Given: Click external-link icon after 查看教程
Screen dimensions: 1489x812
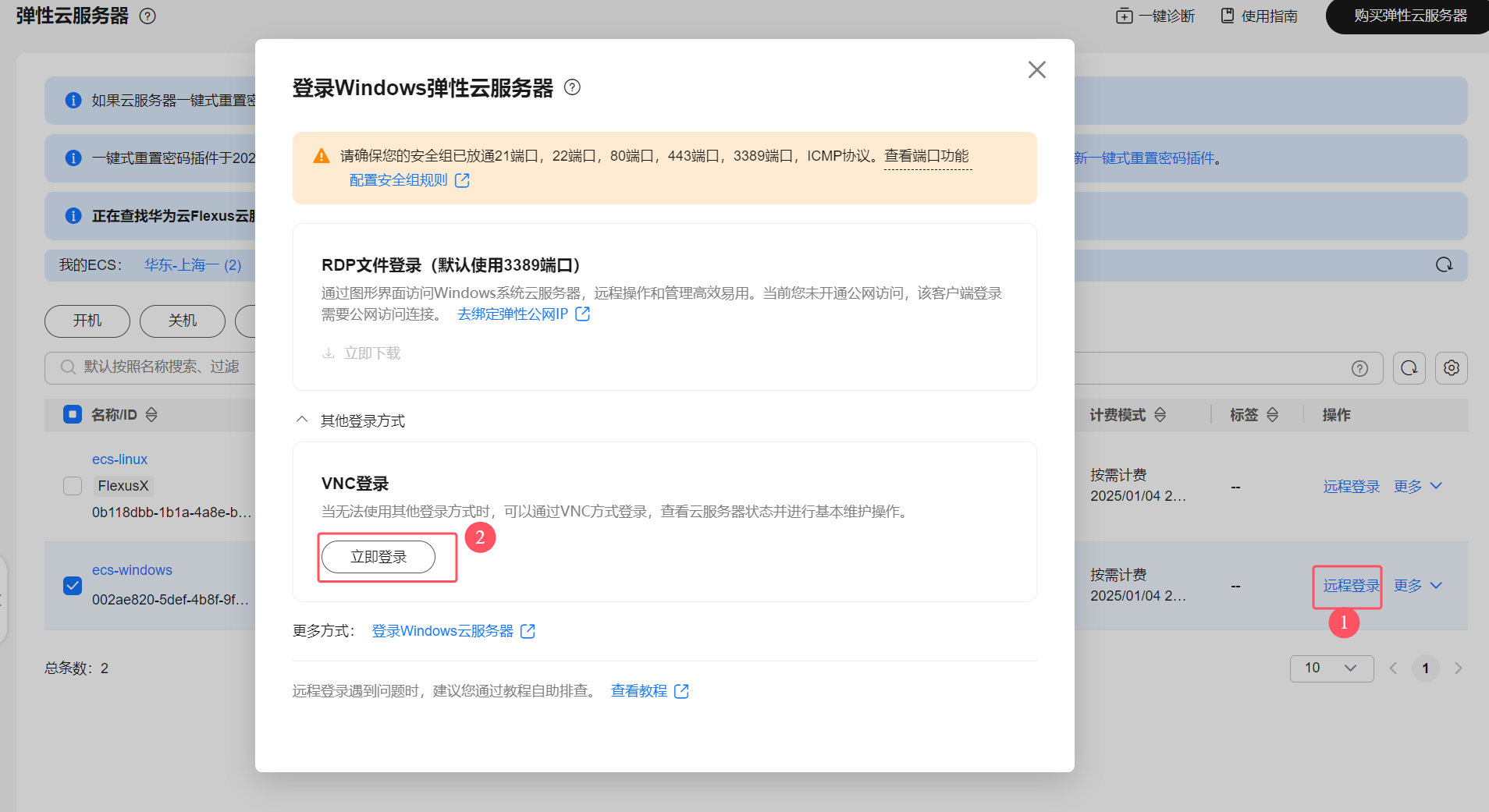Looking at the screenshot, I should point(681,691).
